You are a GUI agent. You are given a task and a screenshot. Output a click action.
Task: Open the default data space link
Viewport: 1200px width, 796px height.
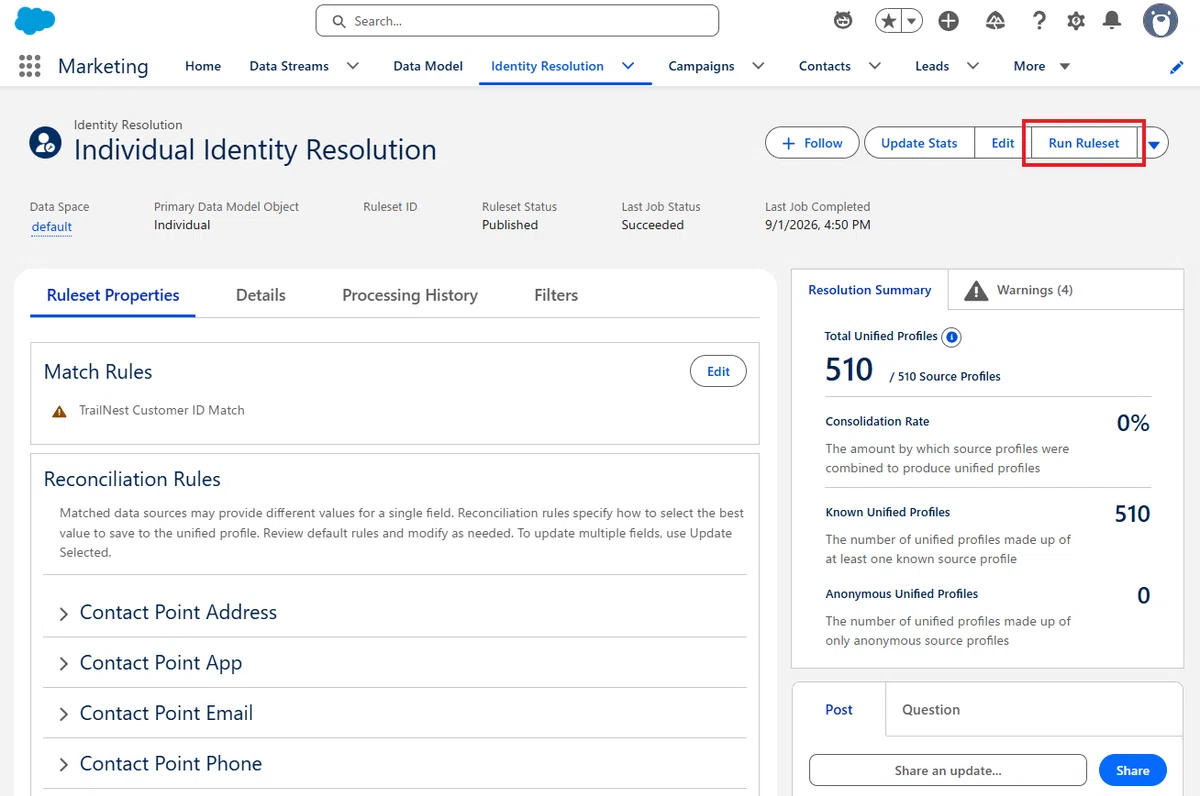click(x=52, y=226)
